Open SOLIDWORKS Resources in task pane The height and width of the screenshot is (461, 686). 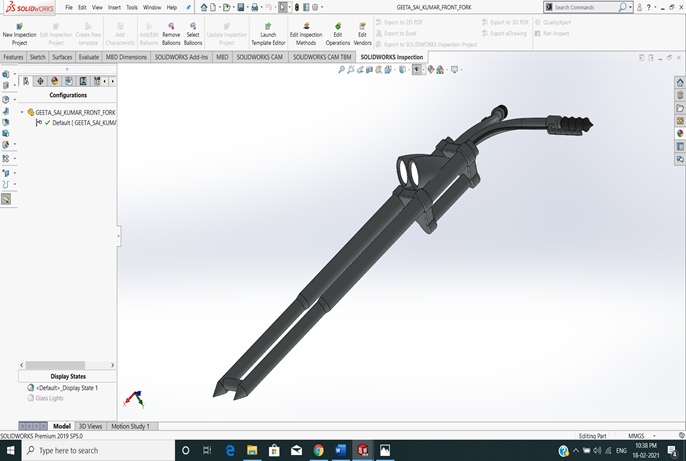(680, 82)
